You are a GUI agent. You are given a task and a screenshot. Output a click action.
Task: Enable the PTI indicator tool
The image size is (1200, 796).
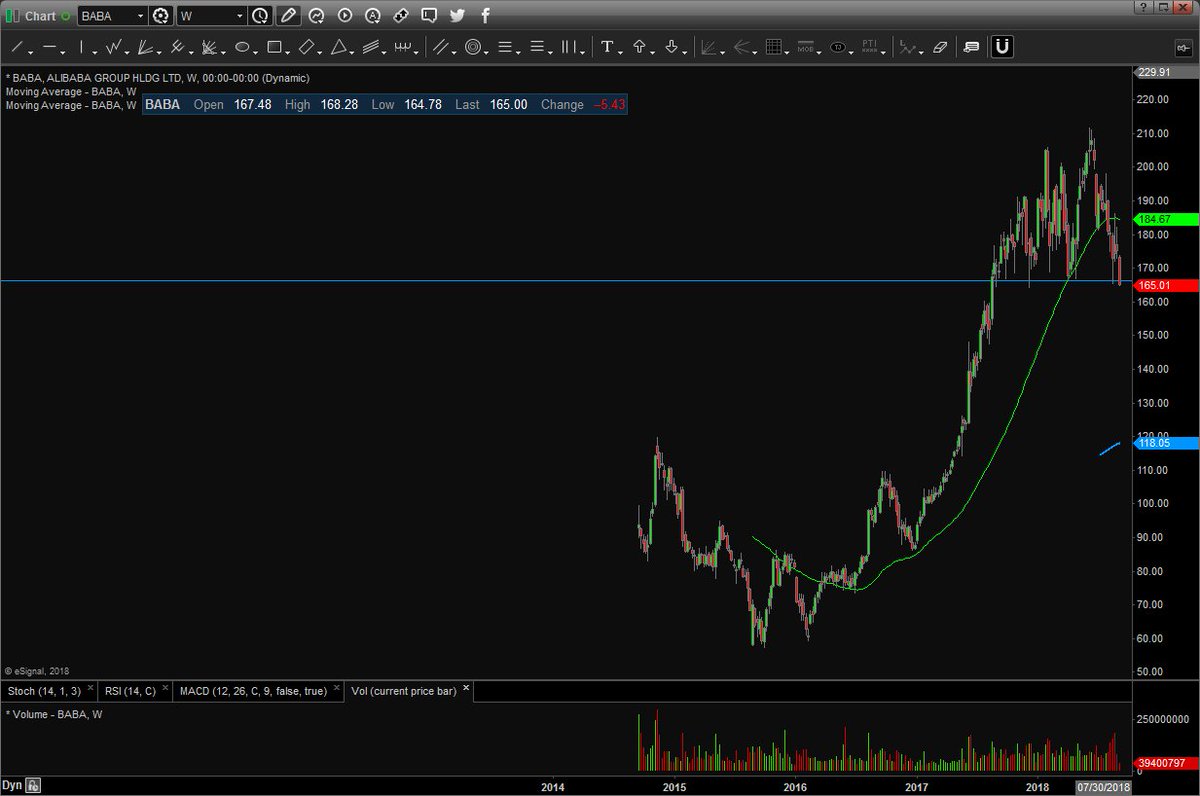coord(870,46)
